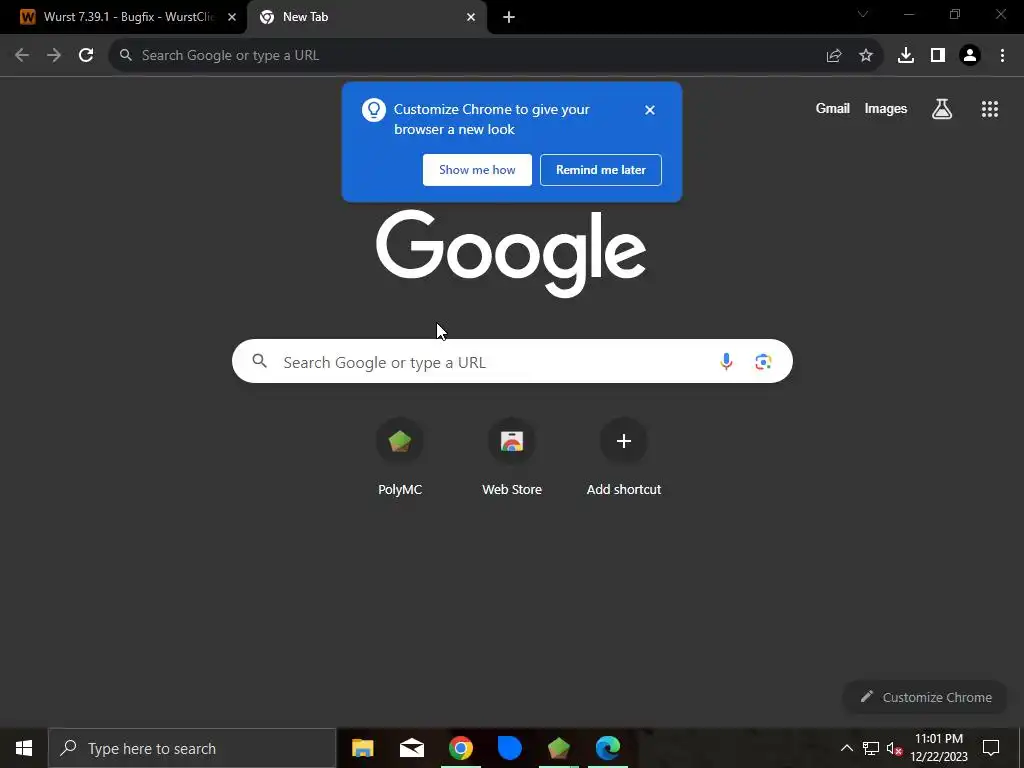1024x768 pixels.
Task: Click the Chrome taskbar icon
Action: tap(461, 748)
